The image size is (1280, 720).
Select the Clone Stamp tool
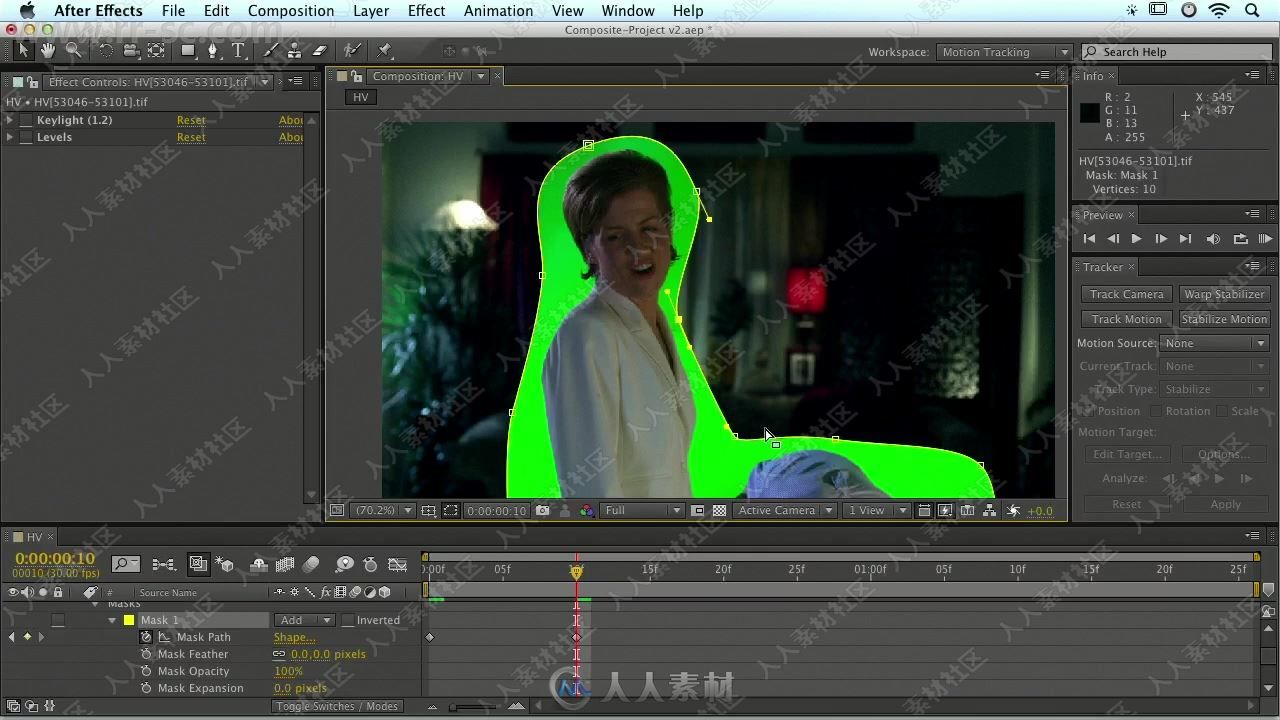tap(294, 50)
